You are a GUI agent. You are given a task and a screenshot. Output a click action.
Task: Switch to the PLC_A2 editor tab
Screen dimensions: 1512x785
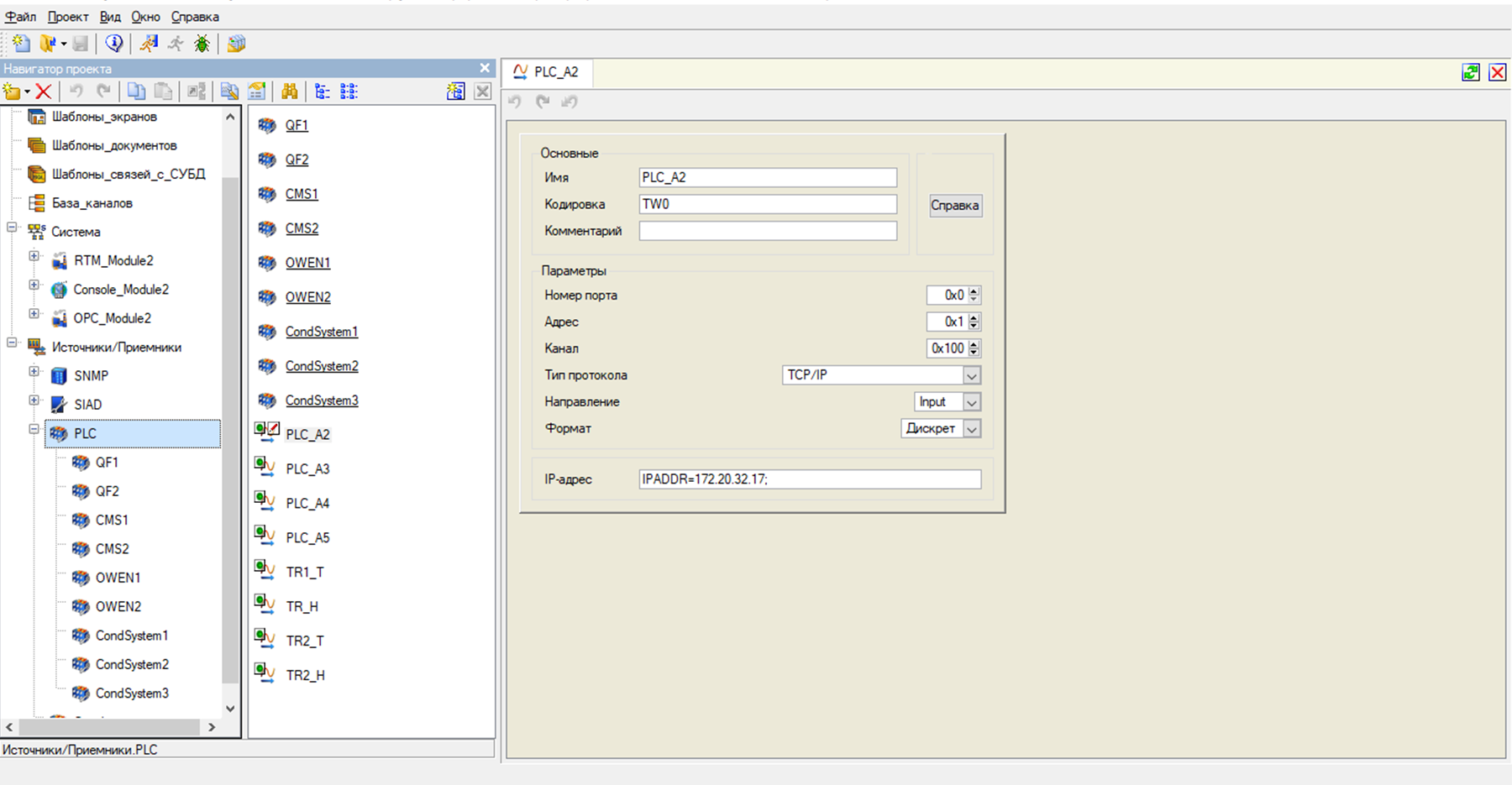(547, 72)
